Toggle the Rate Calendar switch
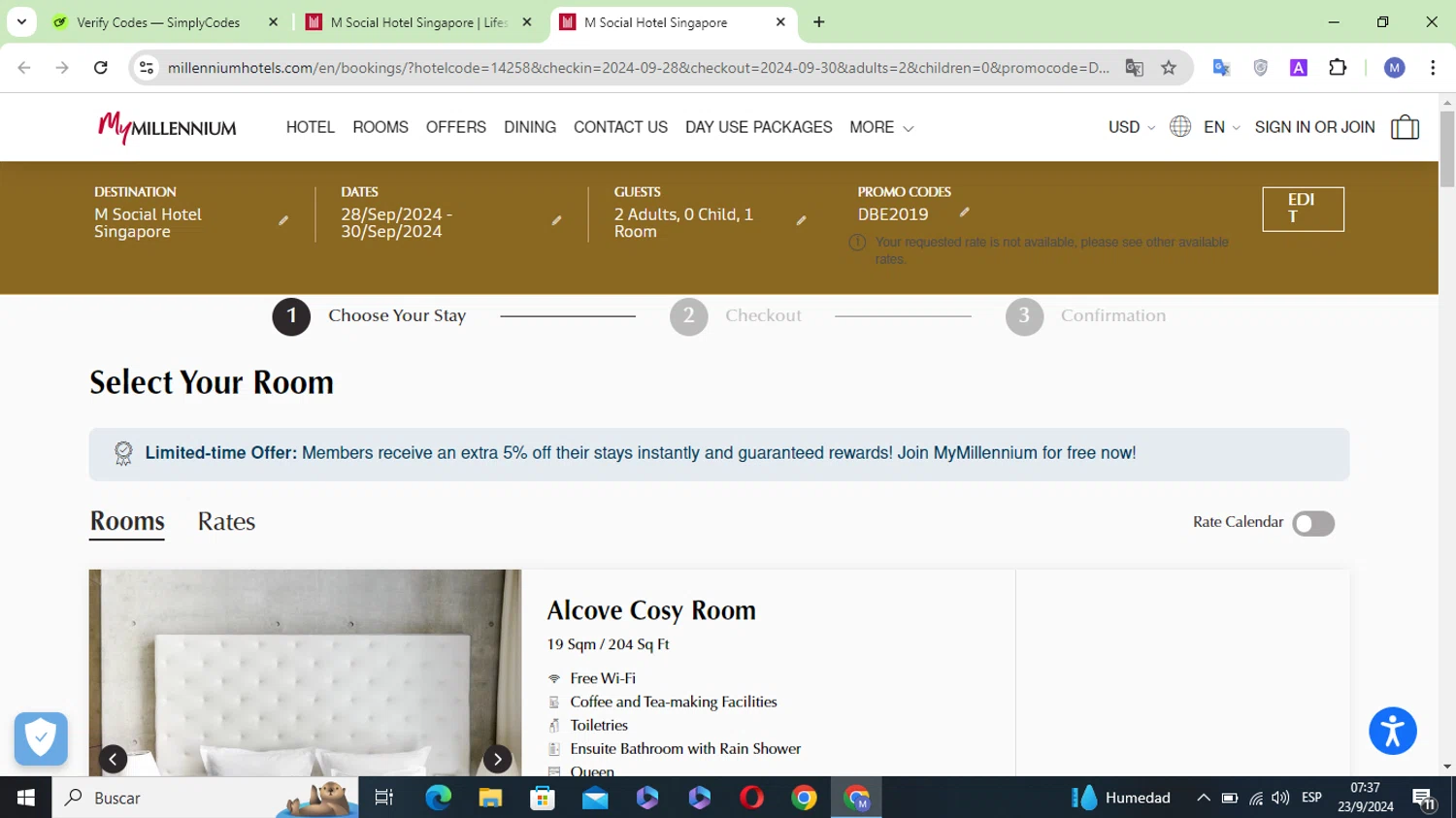Screen dimensions: 1456x818 pos(1313,523)
